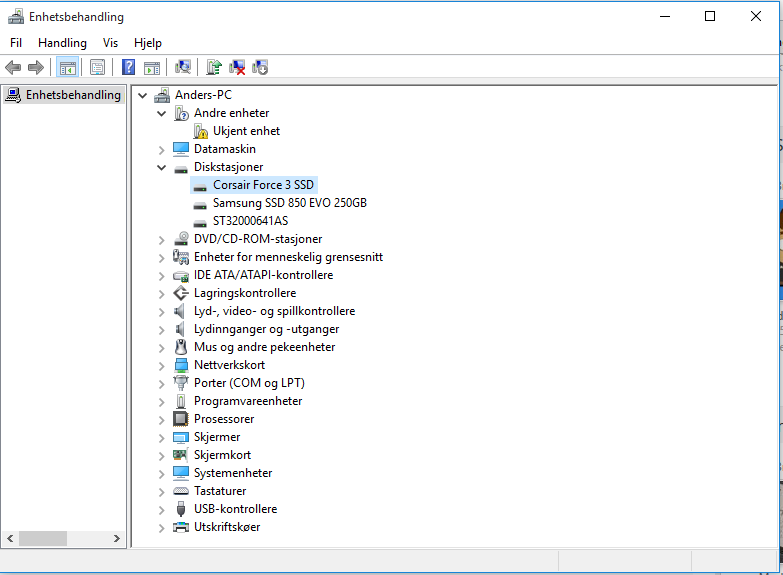
Task: Click the Ukjent enhet warning icon
Action: tap(201, 131)
